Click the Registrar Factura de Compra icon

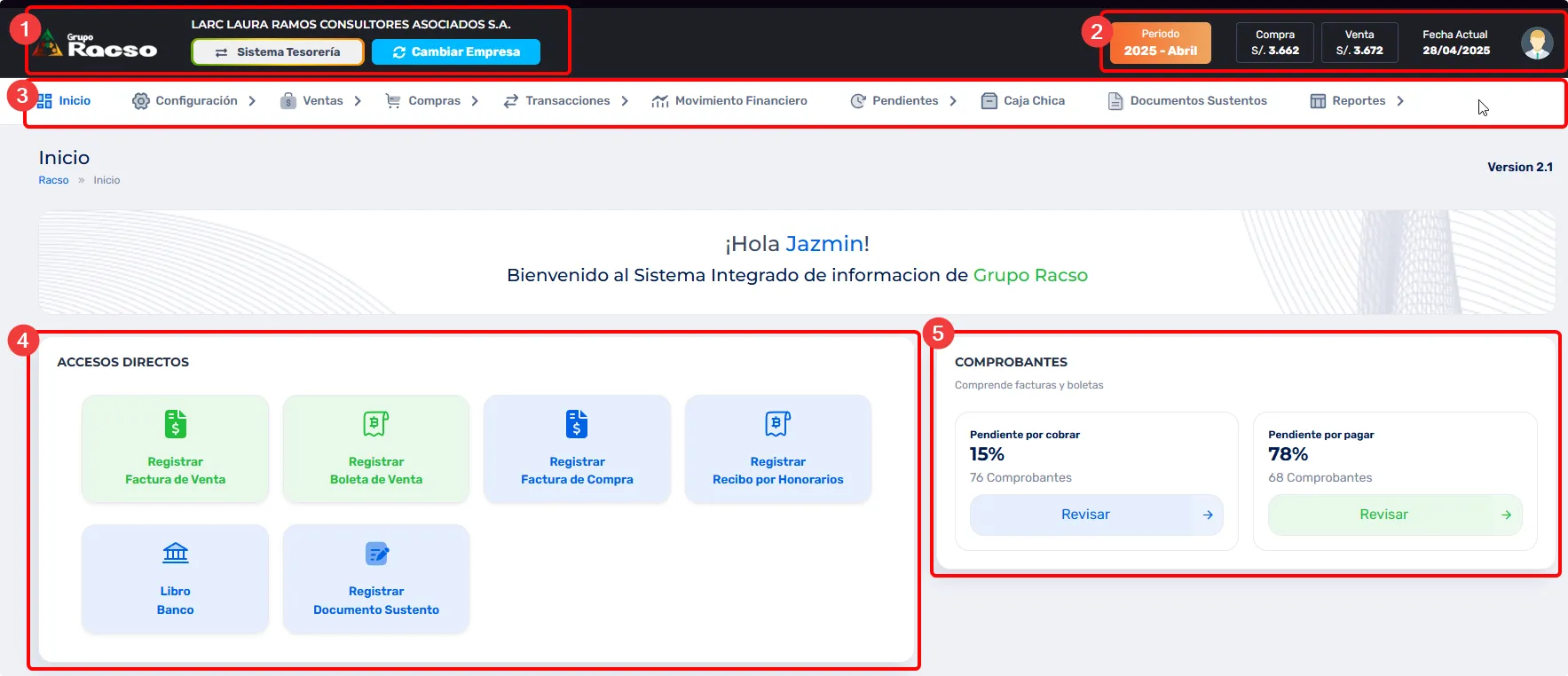click(x=577, y=424)
